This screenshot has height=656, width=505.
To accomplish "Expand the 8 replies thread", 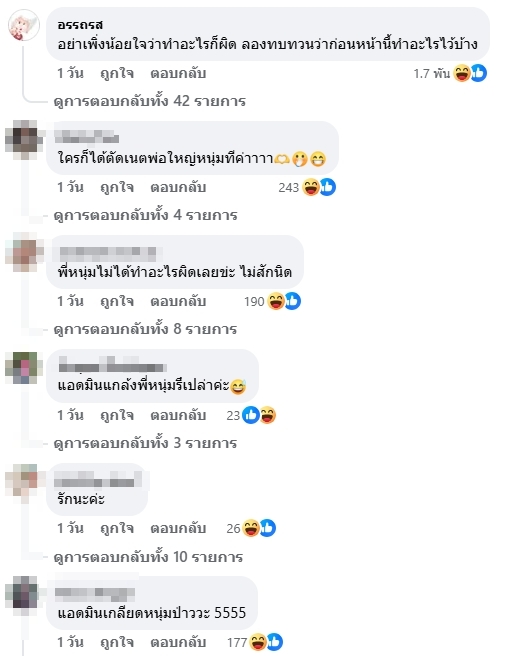I will (x=145, y=329).
